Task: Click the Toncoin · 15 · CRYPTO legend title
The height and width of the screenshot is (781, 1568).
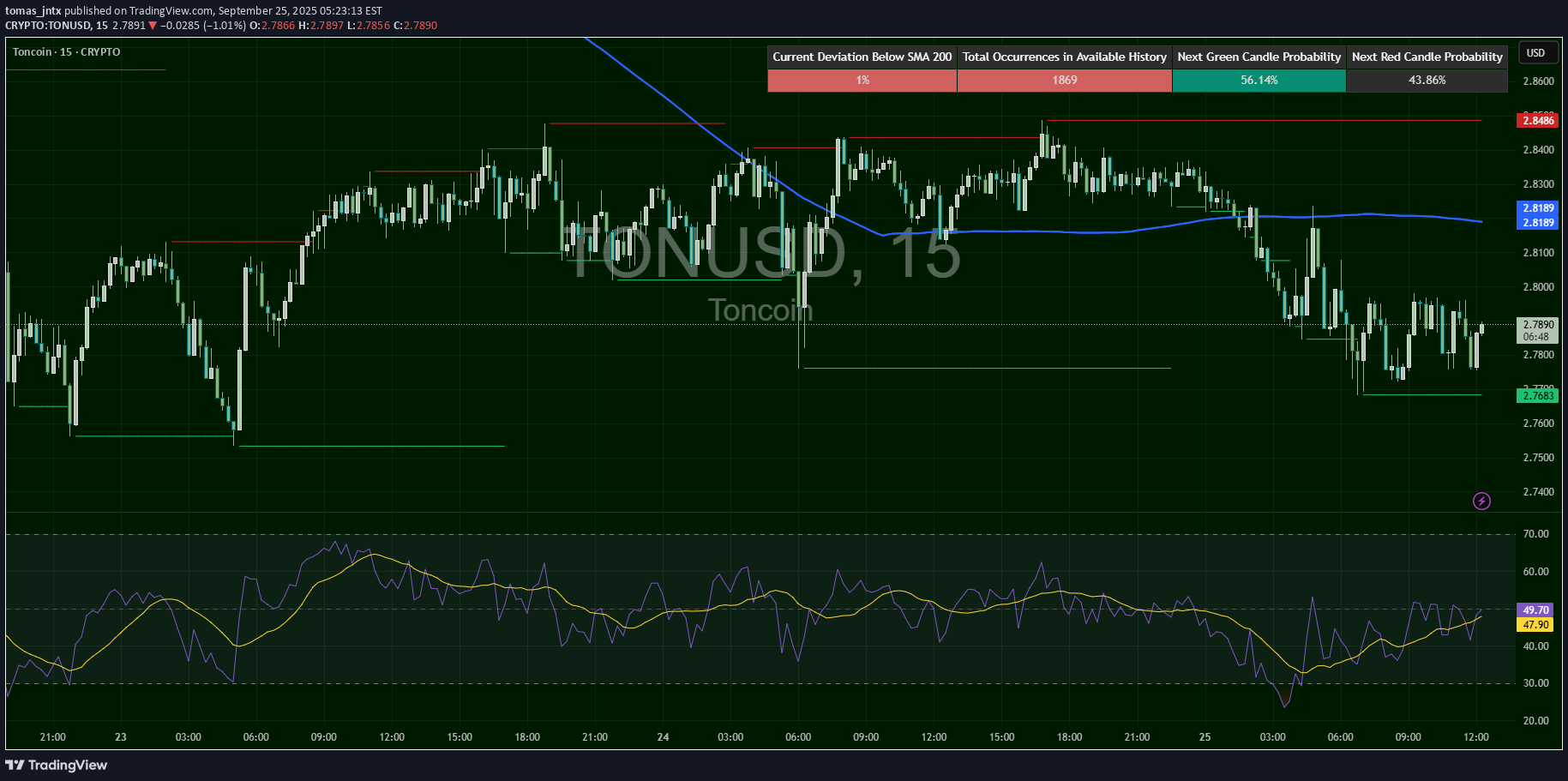Action: click(x=67, y=52)
